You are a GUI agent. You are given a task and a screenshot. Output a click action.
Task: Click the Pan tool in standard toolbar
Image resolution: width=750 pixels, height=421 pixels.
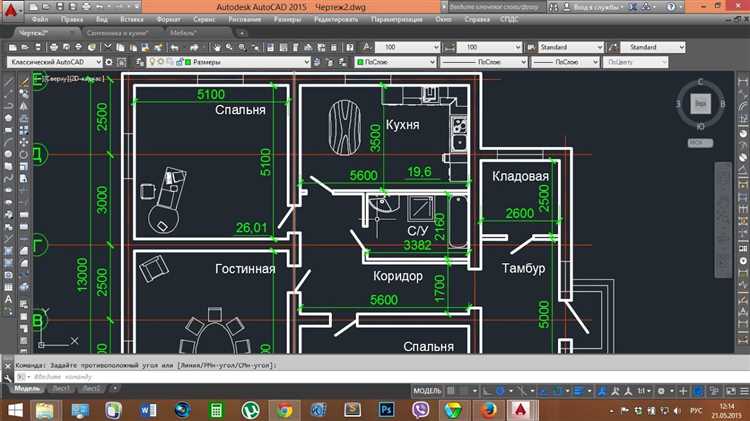[x=217, y=47]
